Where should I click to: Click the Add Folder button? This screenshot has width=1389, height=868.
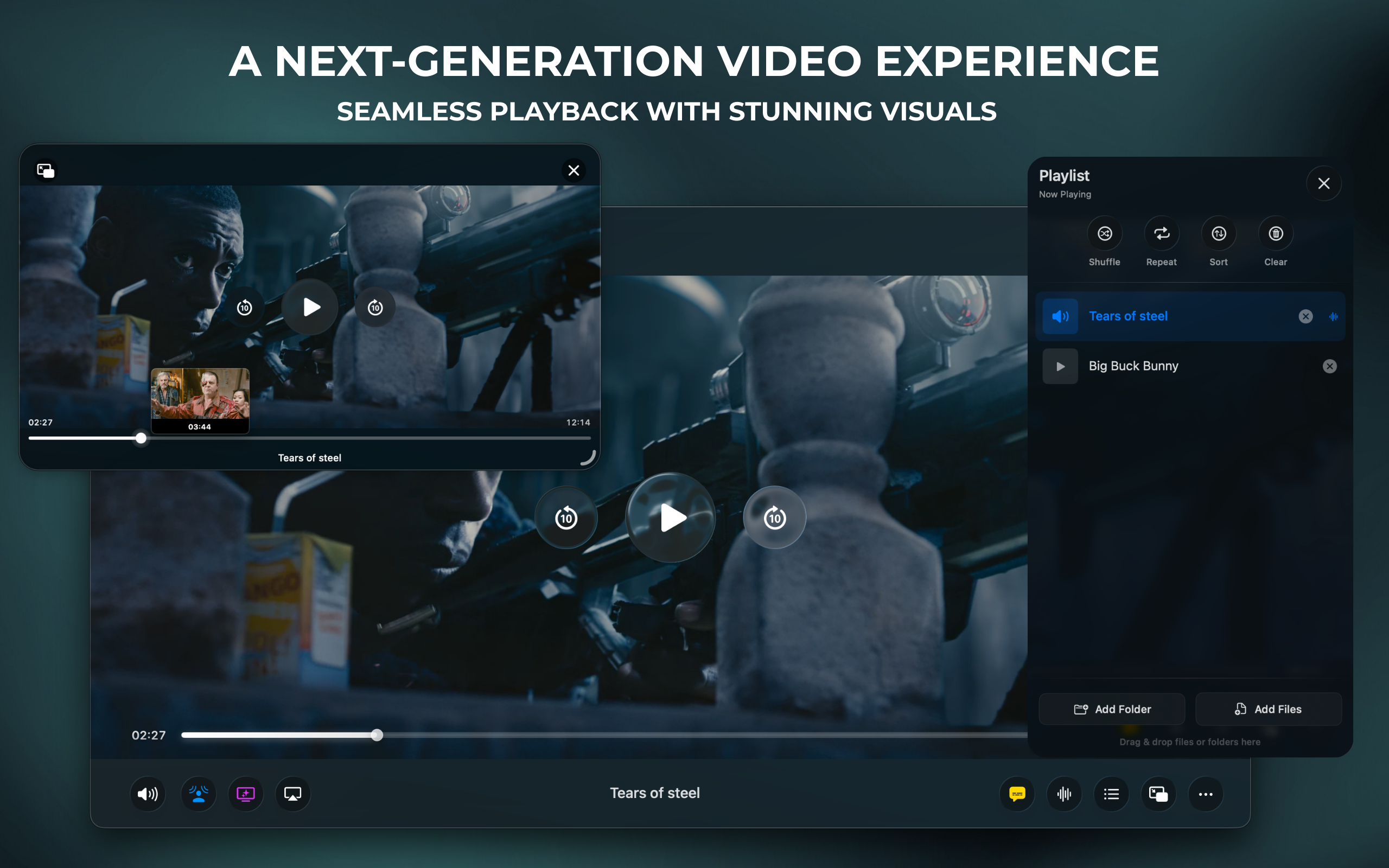click(1111, 709)
